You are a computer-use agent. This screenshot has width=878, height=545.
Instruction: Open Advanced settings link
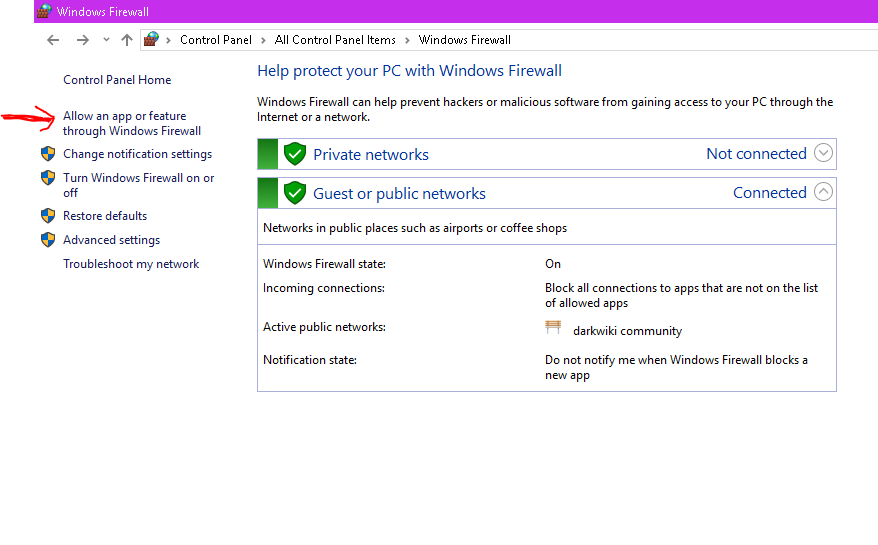111,240
